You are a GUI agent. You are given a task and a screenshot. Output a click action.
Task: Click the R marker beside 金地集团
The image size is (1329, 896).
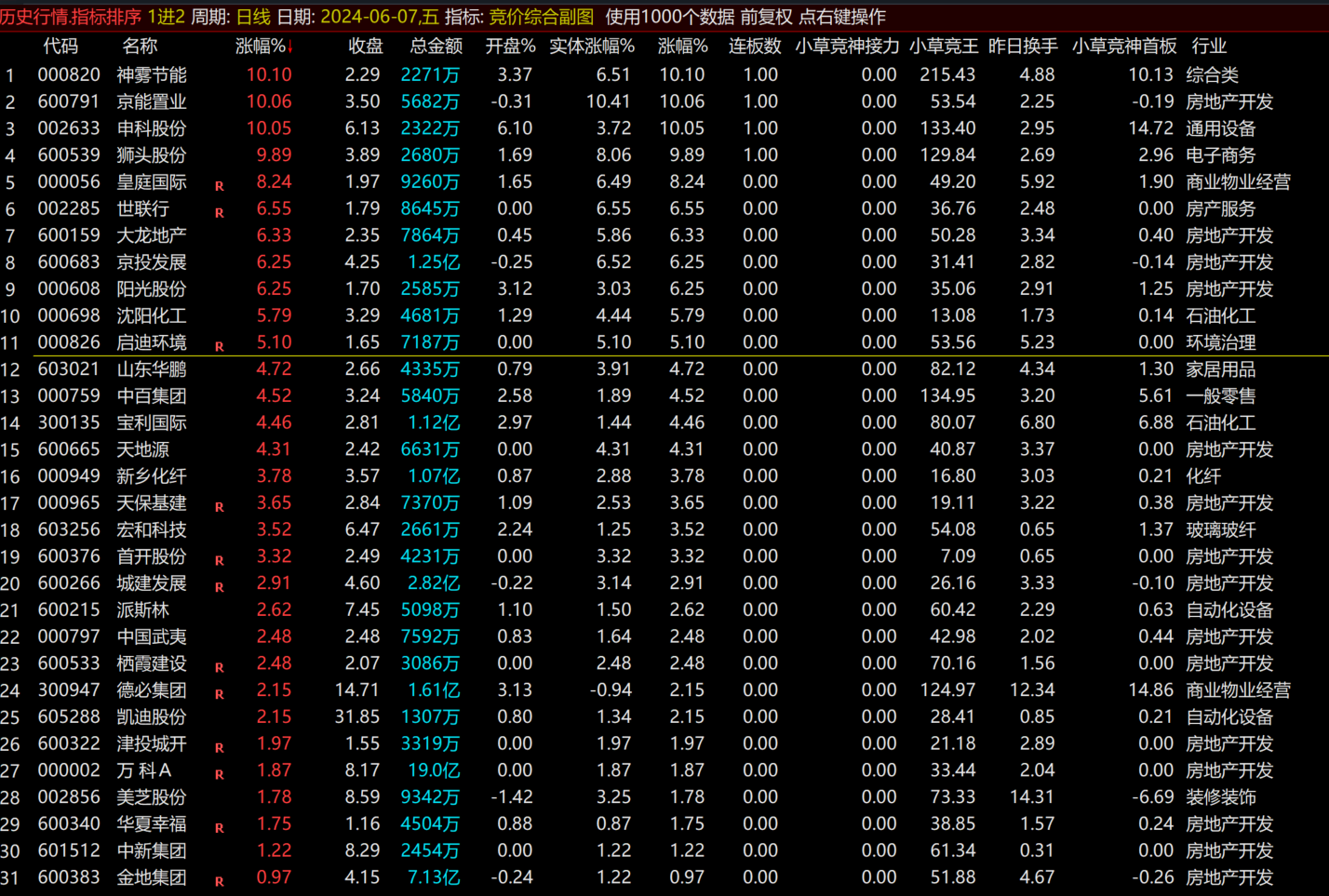(x=220, y=882)
